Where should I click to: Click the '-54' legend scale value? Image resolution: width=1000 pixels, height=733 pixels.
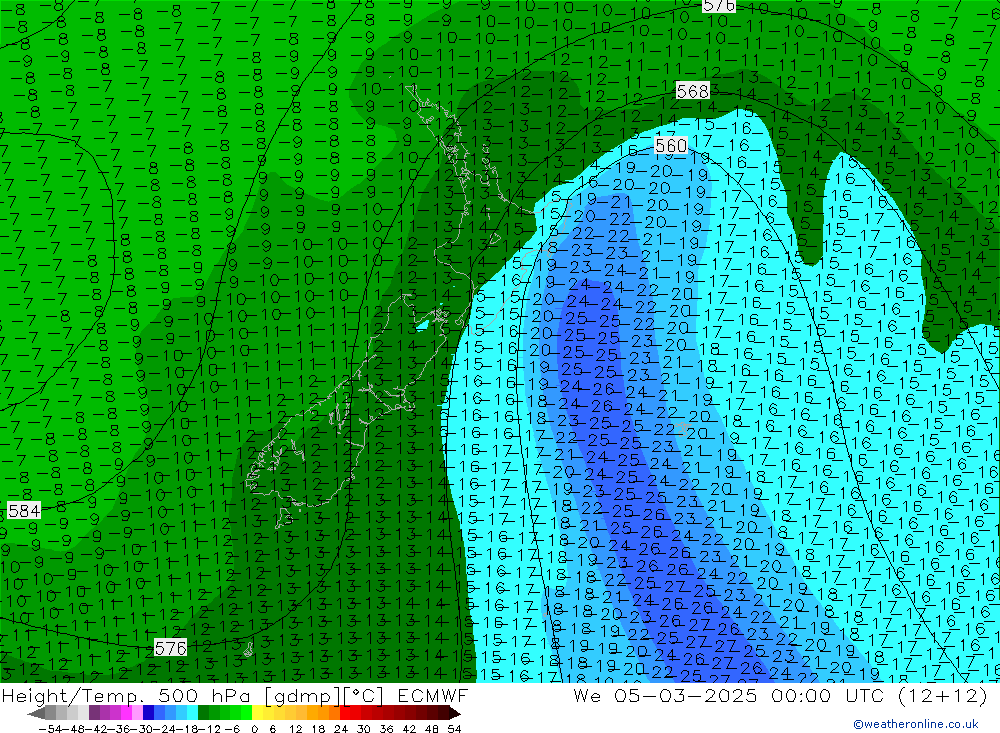tap(50, 729)
